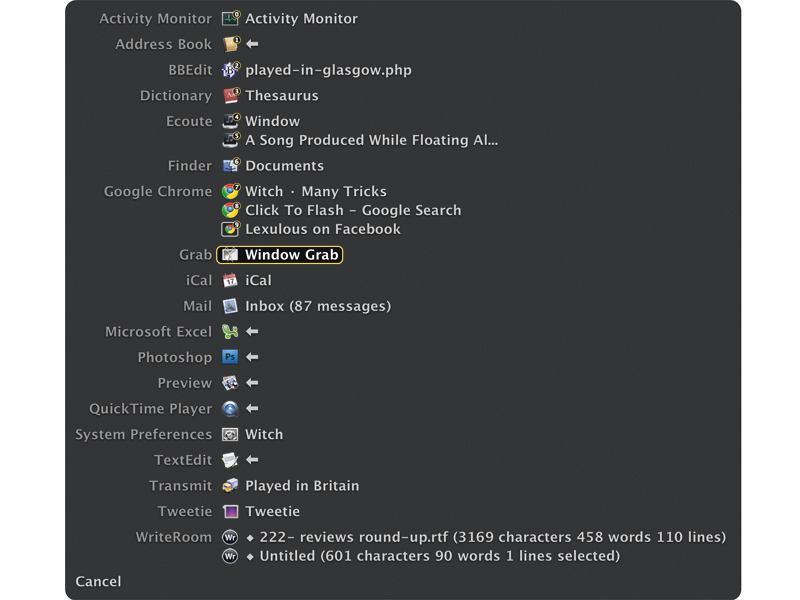Click the Address Book icon
This screenshot has width=800, height=600.
231,44
